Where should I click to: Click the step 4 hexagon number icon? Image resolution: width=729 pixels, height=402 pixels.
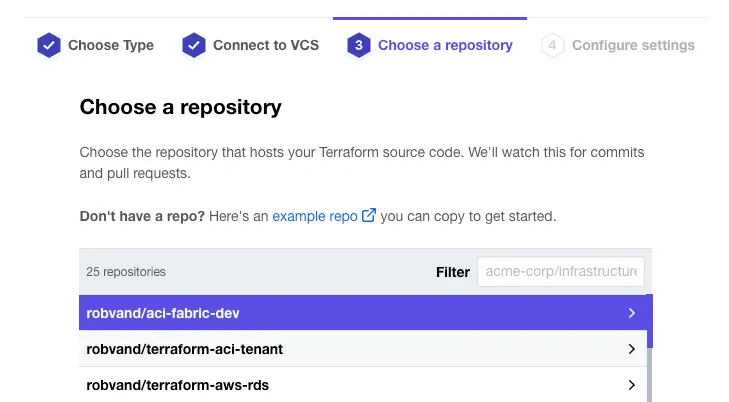coord(553,46)
